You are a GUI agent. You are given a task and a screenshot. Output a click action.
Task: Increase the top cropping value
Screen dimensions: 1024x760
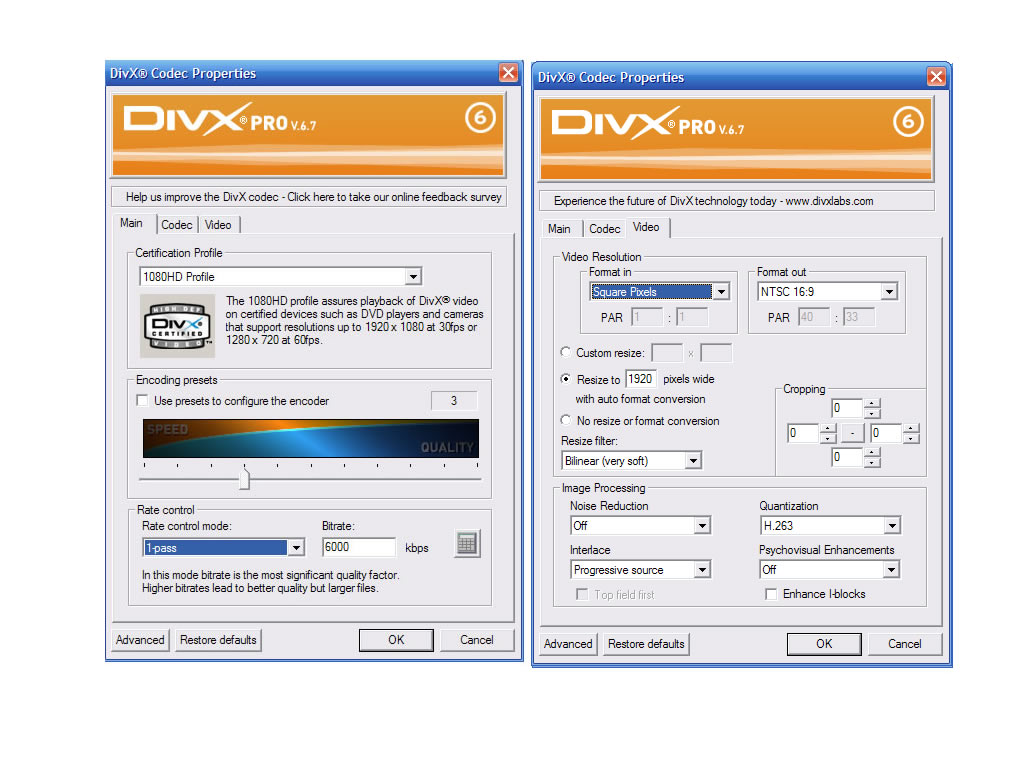872,404
